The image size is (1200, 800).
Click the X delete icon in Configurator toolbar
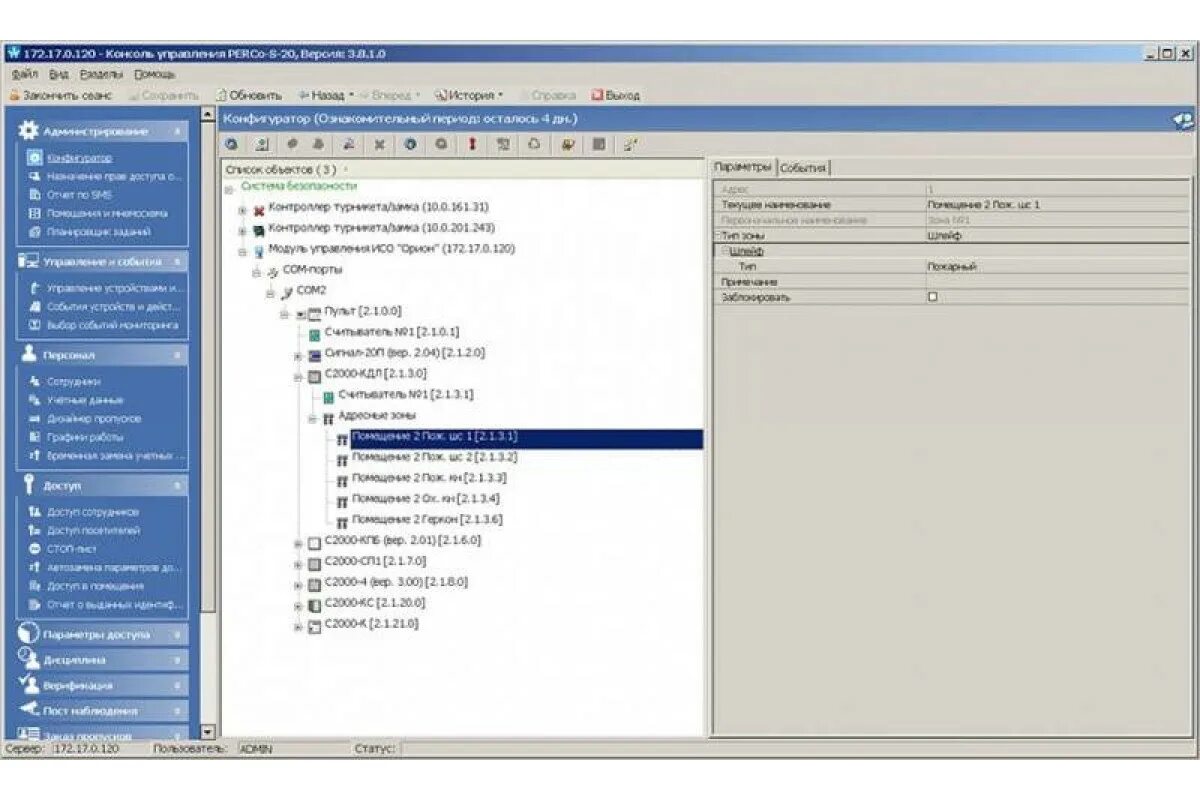point(378,147)
